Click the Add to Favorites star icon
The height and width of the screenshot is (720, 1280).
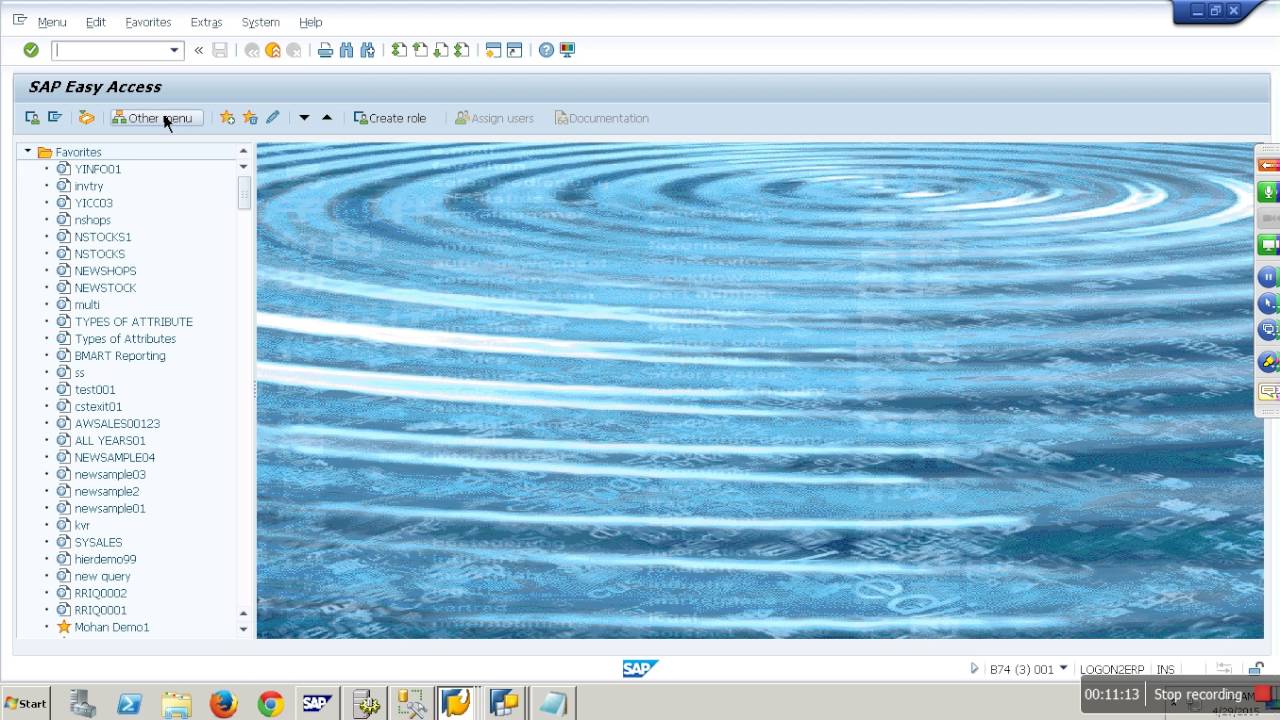228,118
